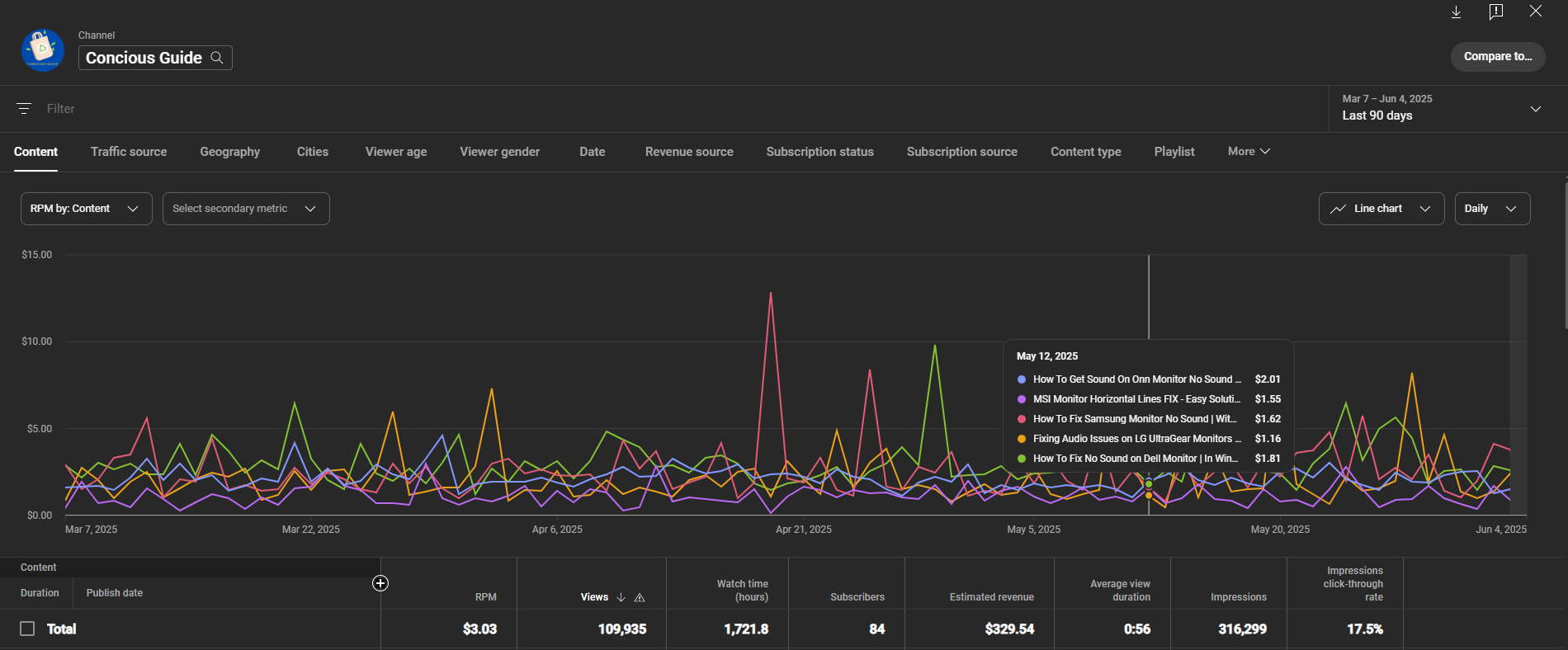Expand the More tabs dropdown

[1249, 152]
